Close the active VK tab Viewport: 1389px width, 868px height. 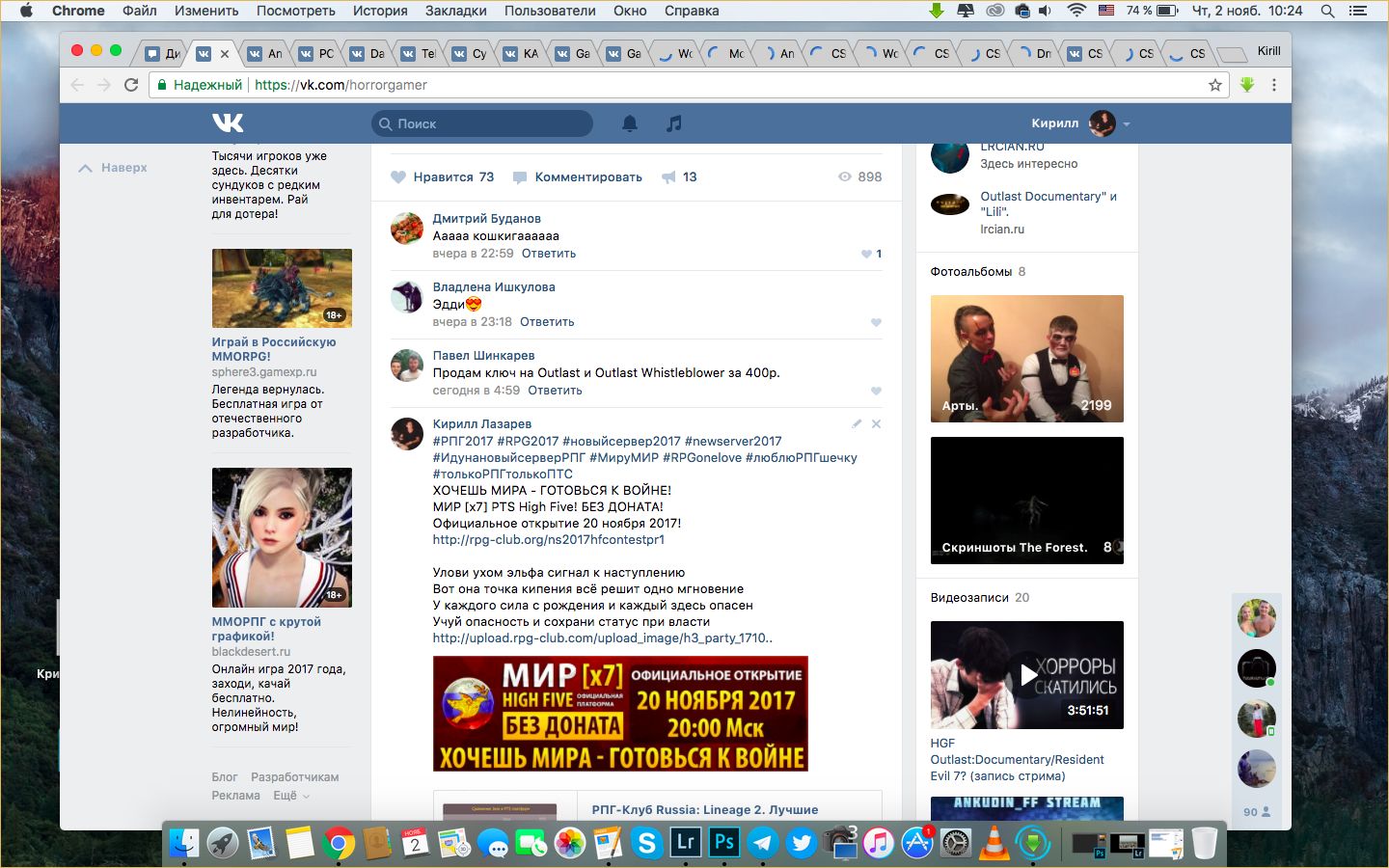point(225,54)
